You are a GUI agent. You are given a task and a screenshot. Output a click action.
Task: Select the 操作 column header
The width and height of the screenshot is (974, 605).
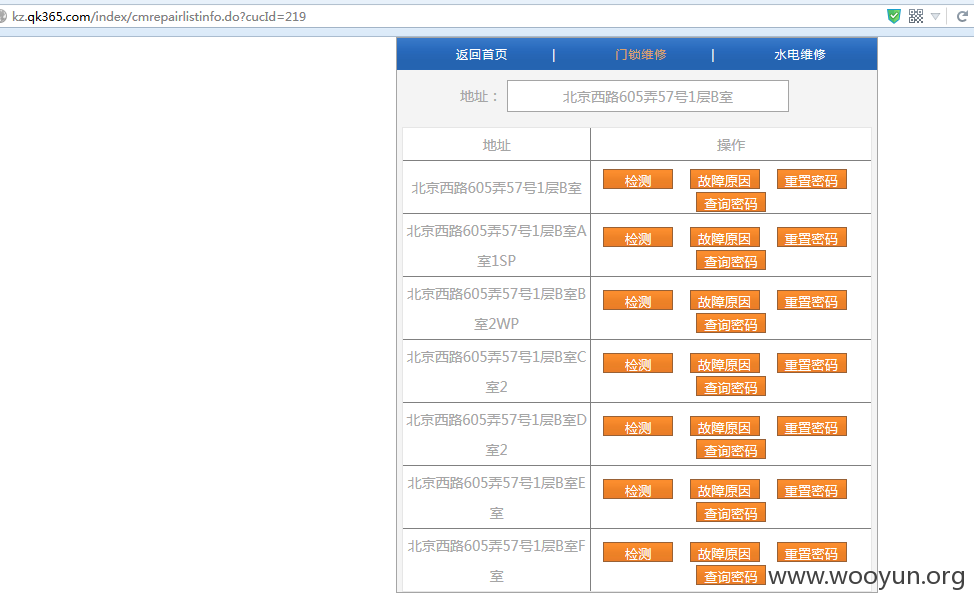[x=731, y=145]
